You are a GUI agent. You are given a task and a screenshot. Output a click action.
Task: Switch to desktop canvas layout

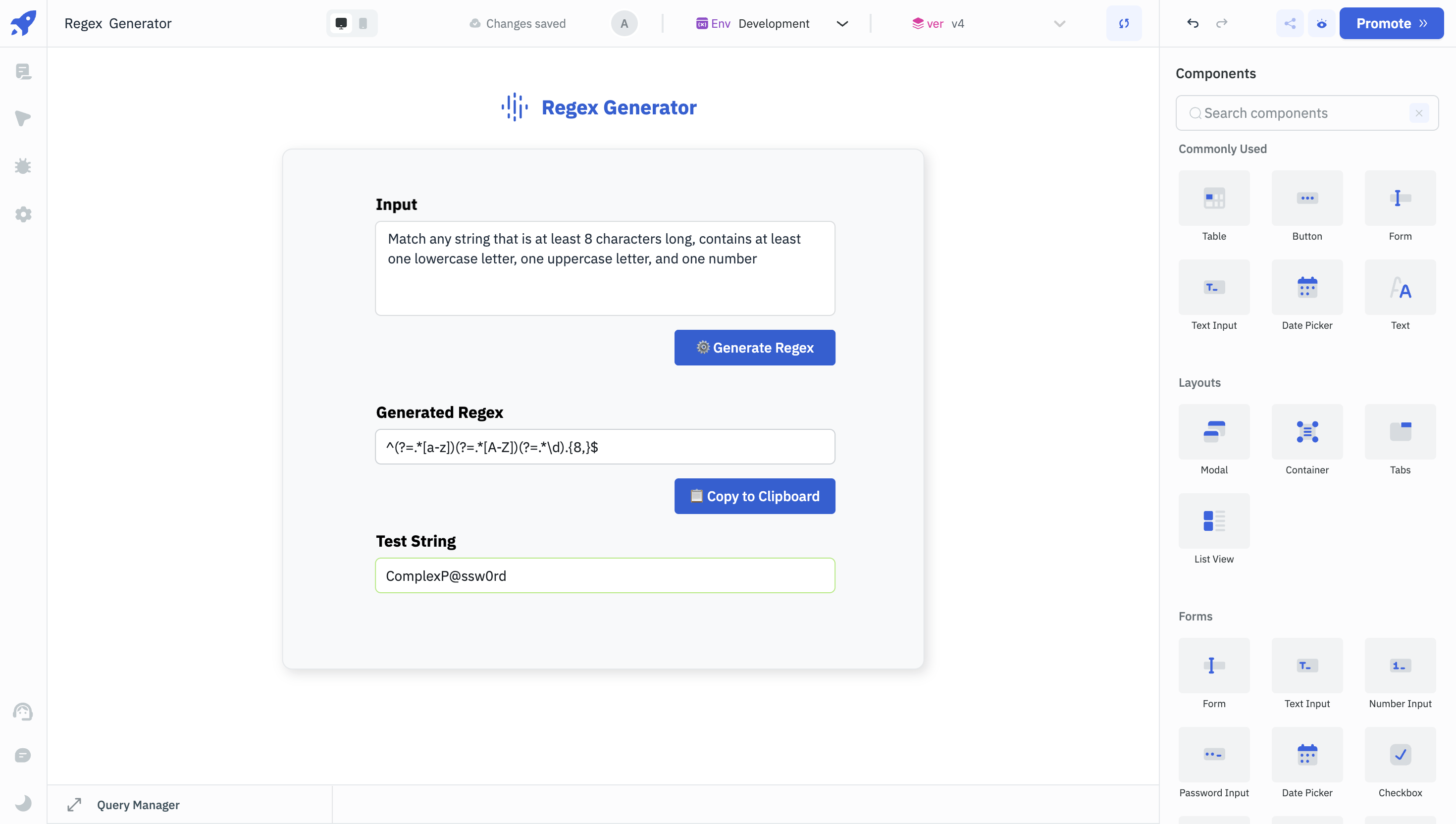pyautogui.click(x=341, y=23)
